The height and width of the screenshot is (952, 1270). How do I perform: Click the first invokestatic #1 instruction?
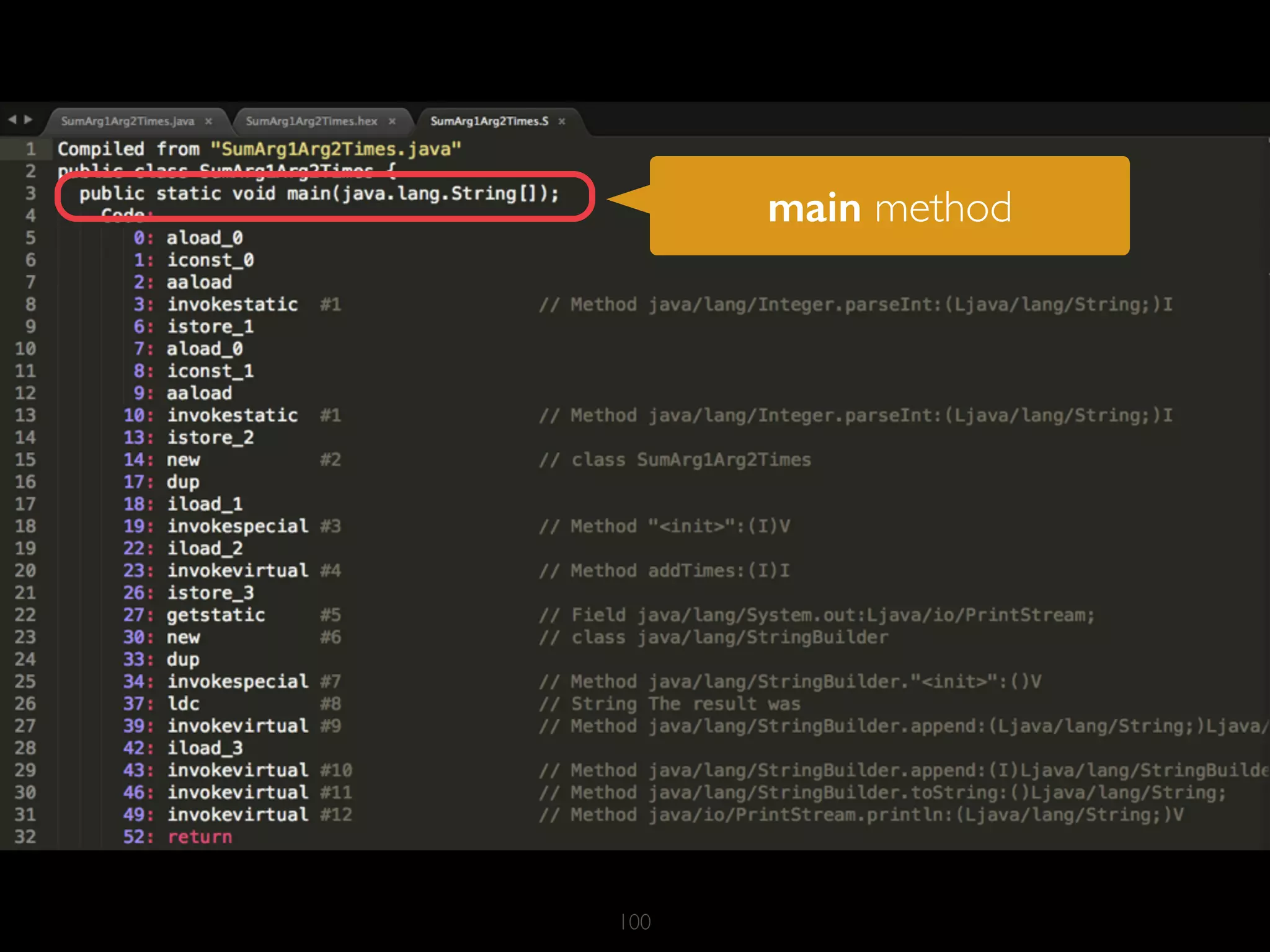coord(233,304)
